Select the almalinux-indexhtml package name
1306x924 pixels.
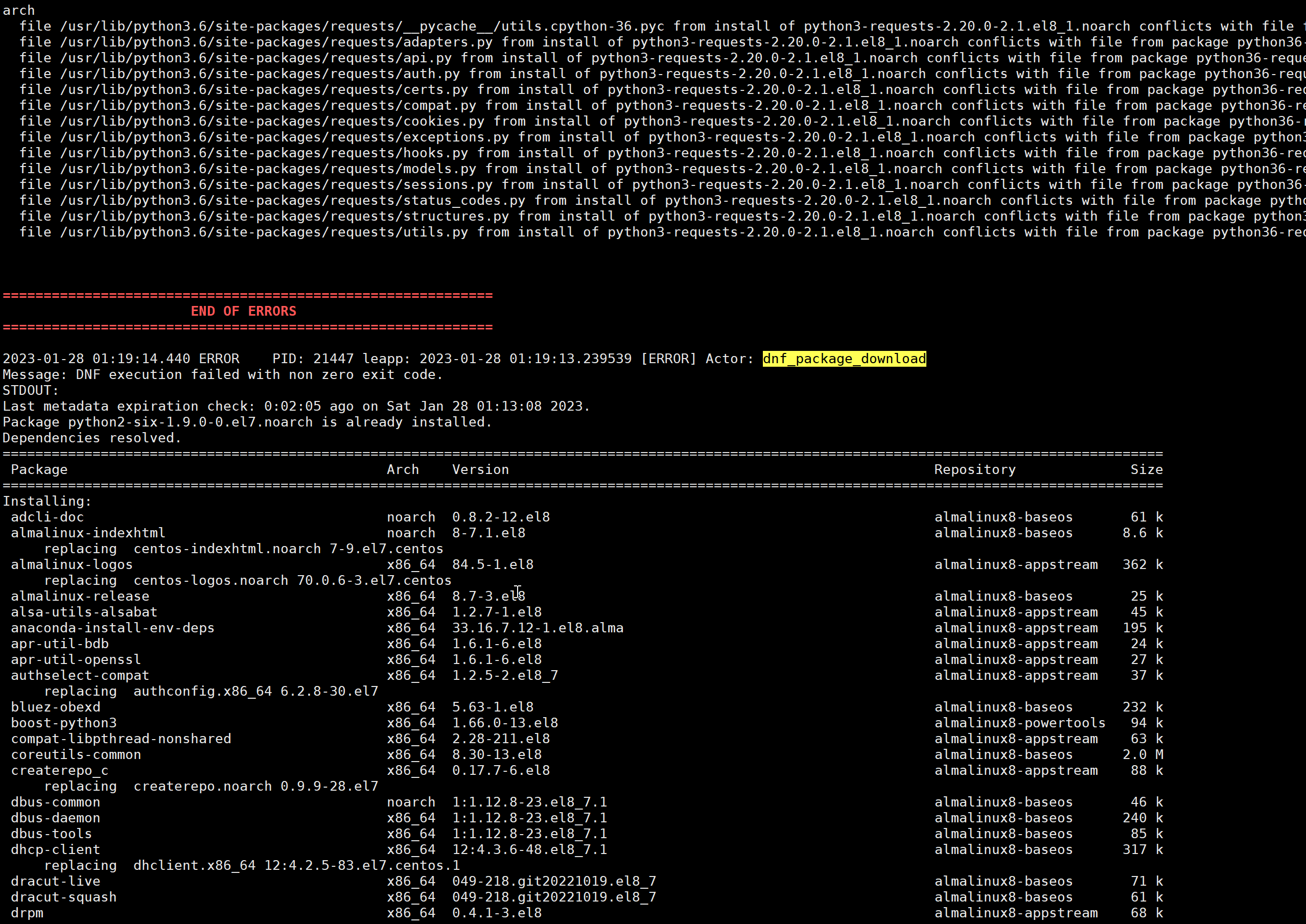[x=88, y=533]
